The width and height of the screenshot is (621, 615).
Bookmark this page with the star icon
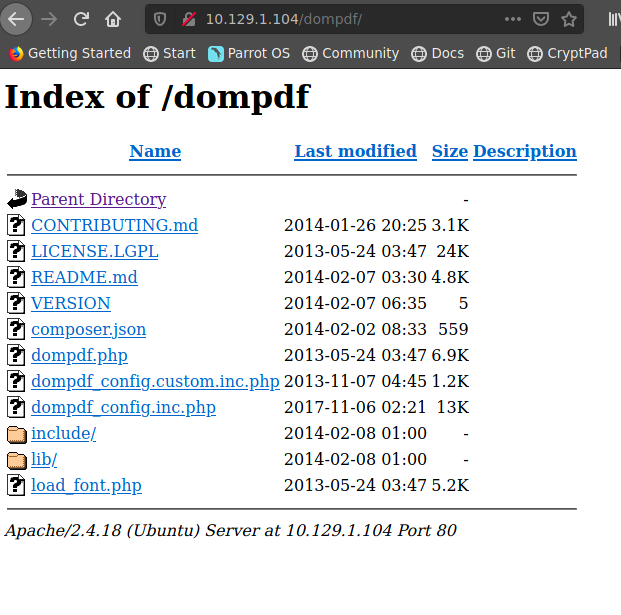coord(569,19)
